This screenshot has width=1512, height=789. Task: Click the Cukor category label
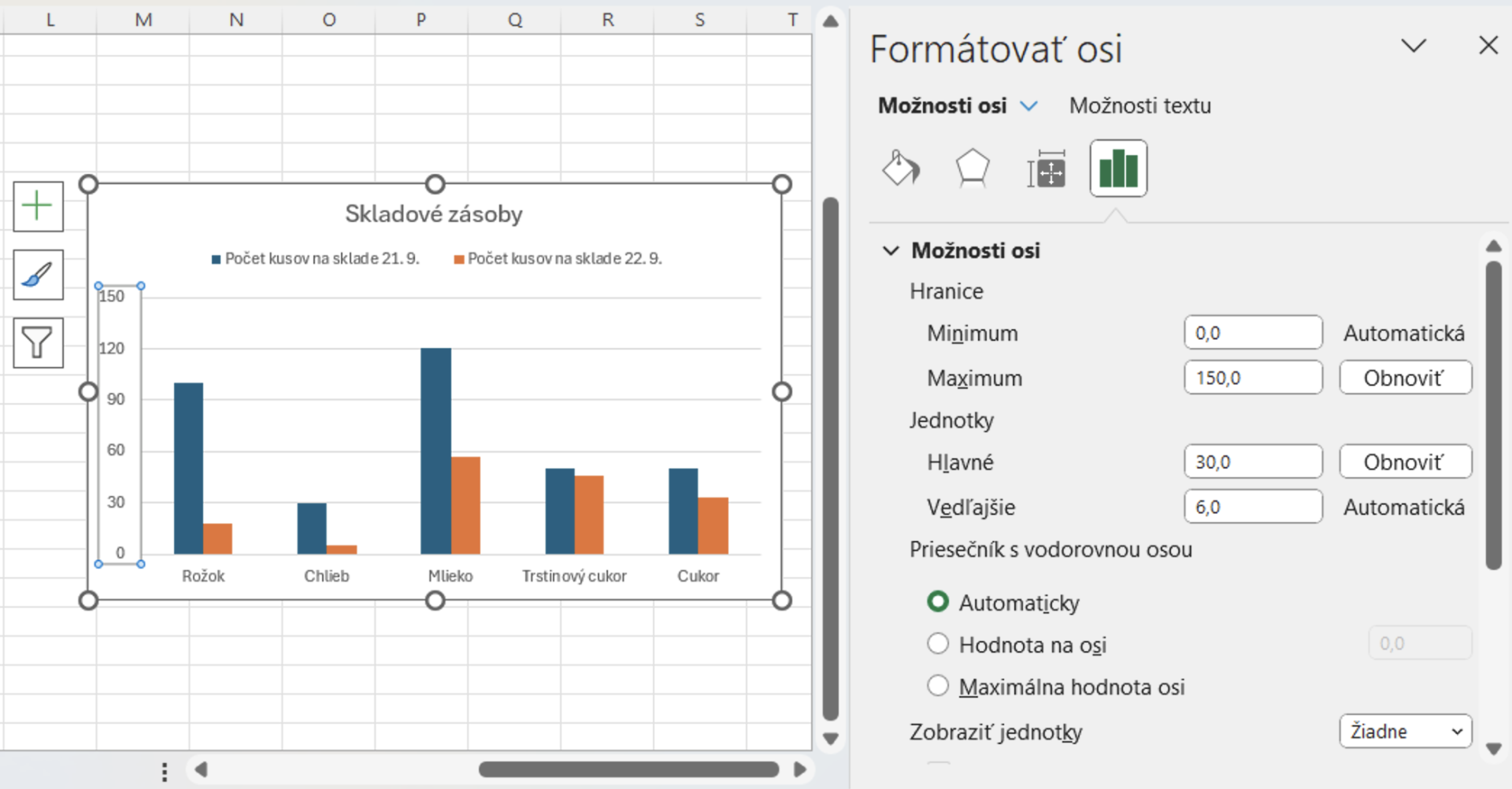pos(698,576)
